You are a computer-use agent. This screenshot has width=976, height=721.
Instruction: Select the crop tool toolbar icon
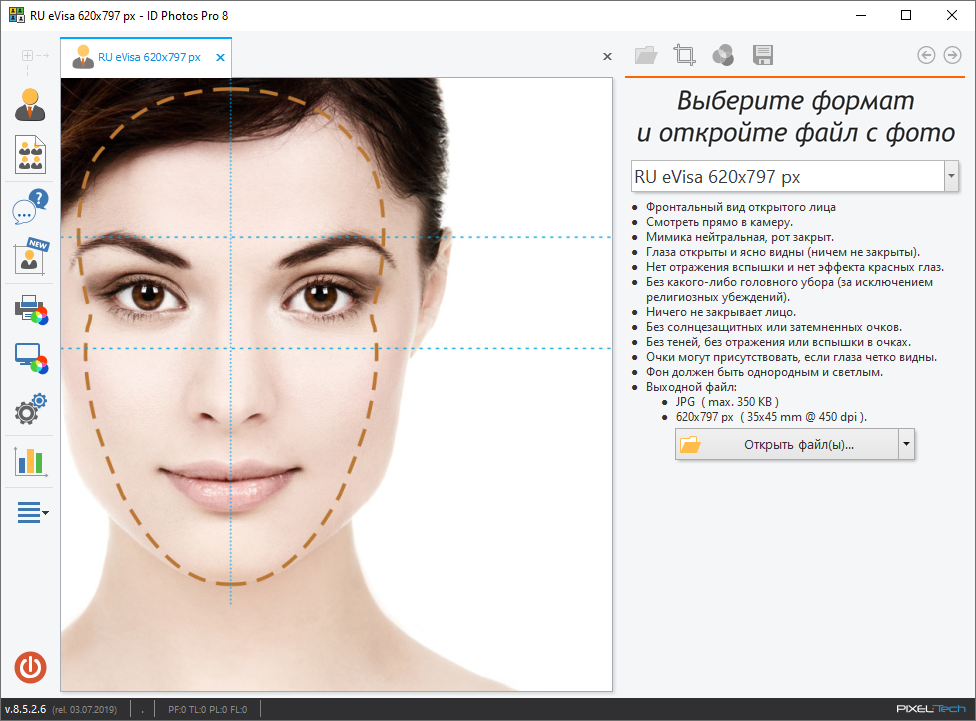click(x=685, y=55)
